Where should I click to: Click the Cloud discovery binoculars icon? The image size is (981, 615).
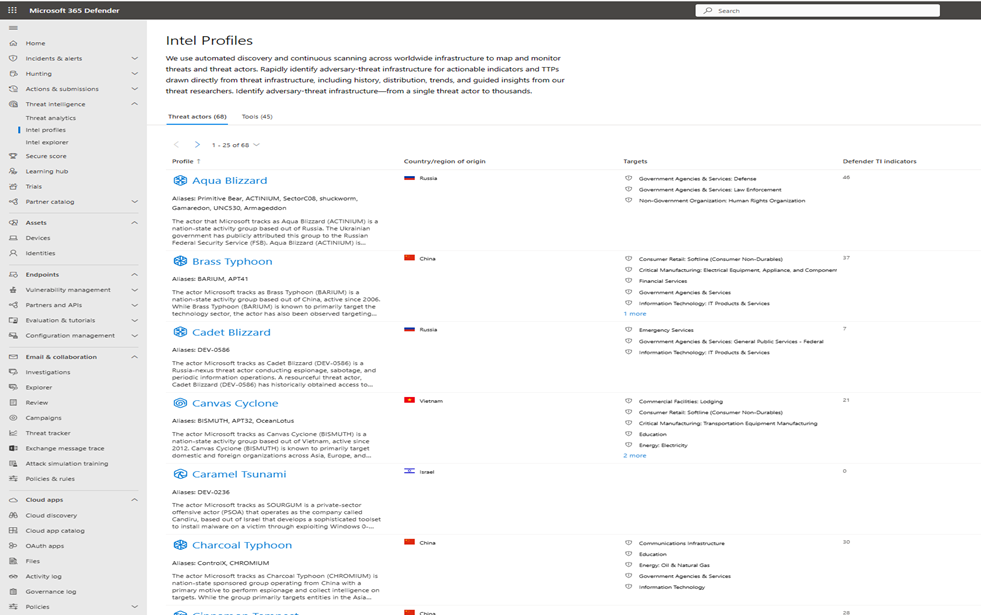point(13,516)
